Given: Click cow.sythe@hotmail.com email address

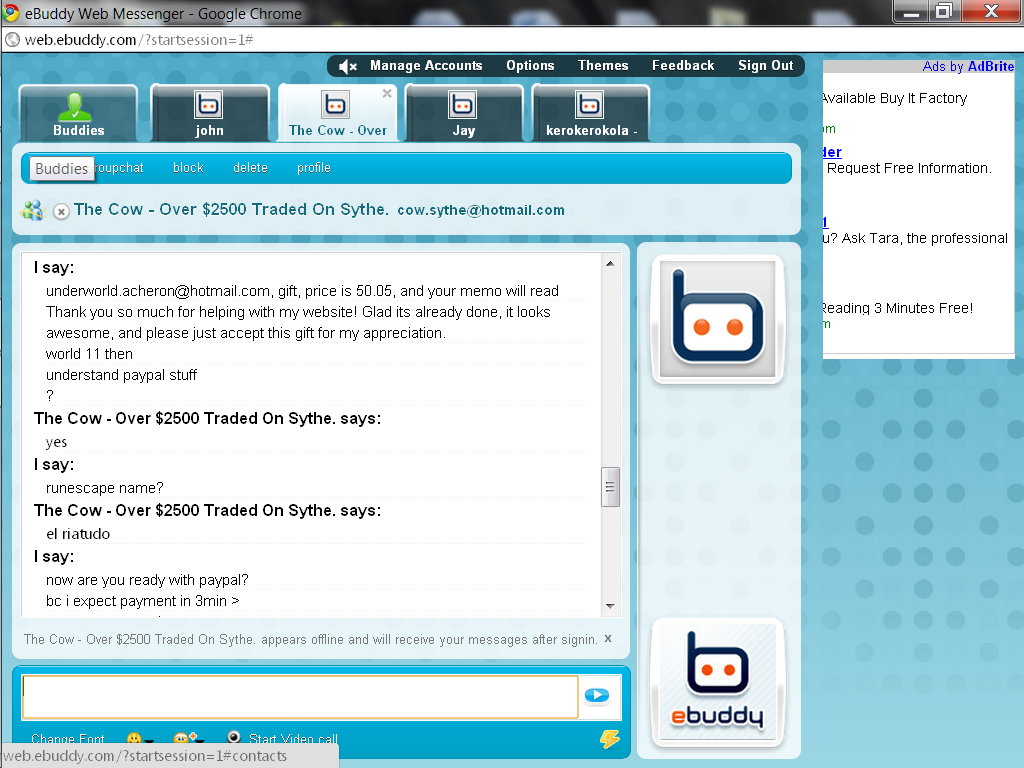Looking at the screenshot, I should tap(481, 210).
